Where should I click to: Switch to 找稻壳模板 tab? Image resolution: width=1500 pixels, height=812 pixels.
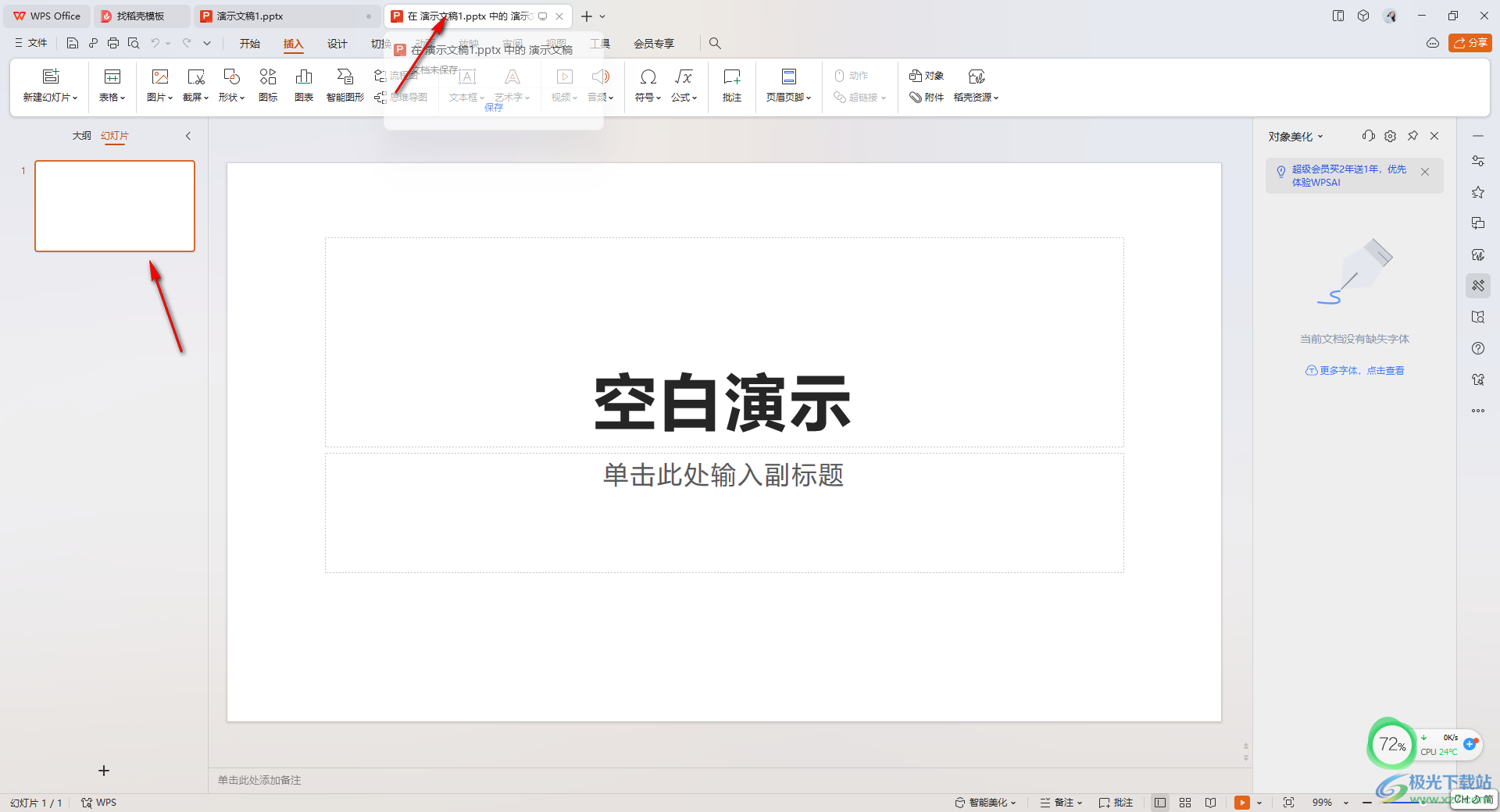(x=141, y=16)
